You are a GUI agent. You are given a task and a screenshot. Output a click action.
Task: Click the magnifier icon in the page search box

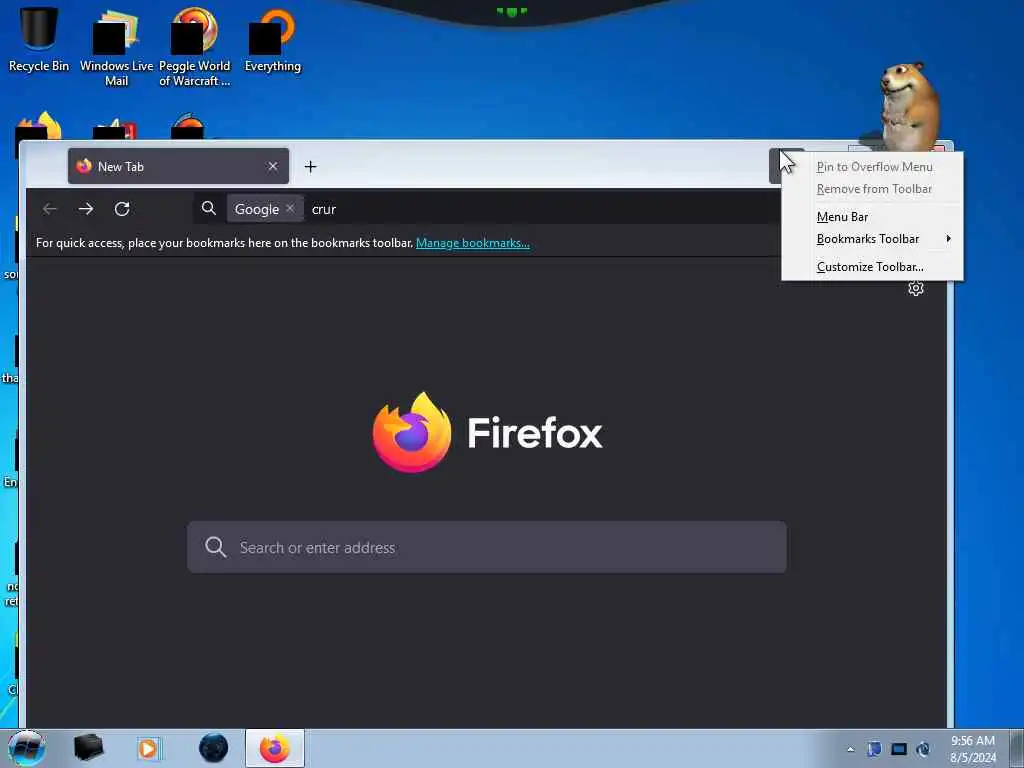pos(216,547)
